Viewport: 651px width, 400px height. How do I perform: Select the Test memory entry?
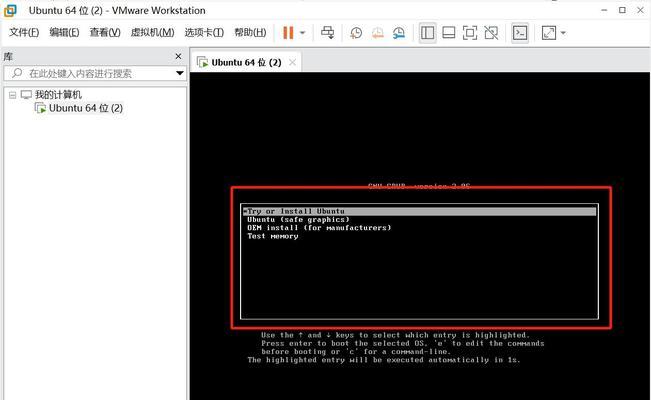(273, 236)
